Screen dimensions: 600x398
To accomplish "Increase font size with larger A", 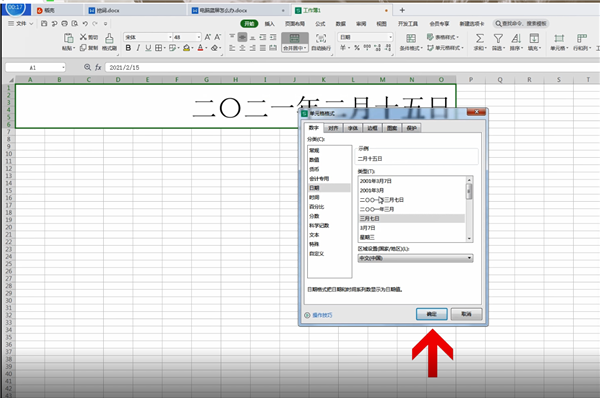I will [207, 37].
